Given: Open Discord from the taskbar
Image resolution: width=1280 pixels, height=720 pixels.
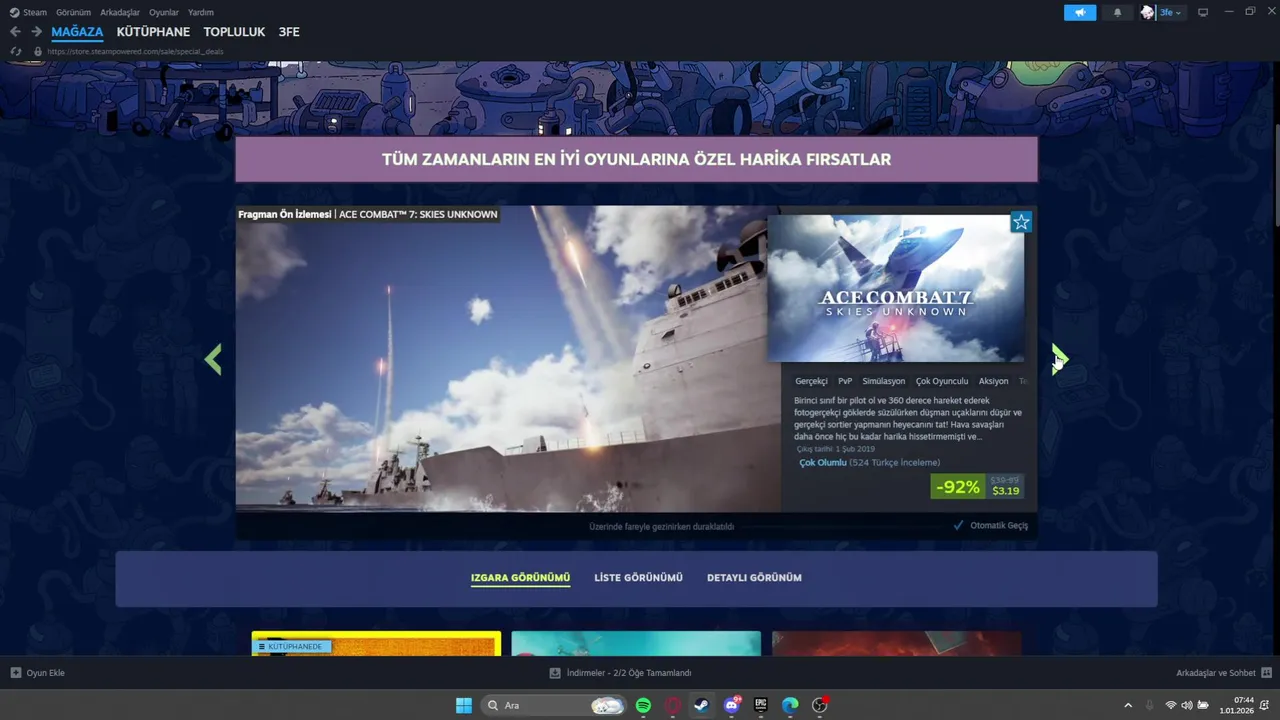Looking at the screenshot, I should click(732, 705).
